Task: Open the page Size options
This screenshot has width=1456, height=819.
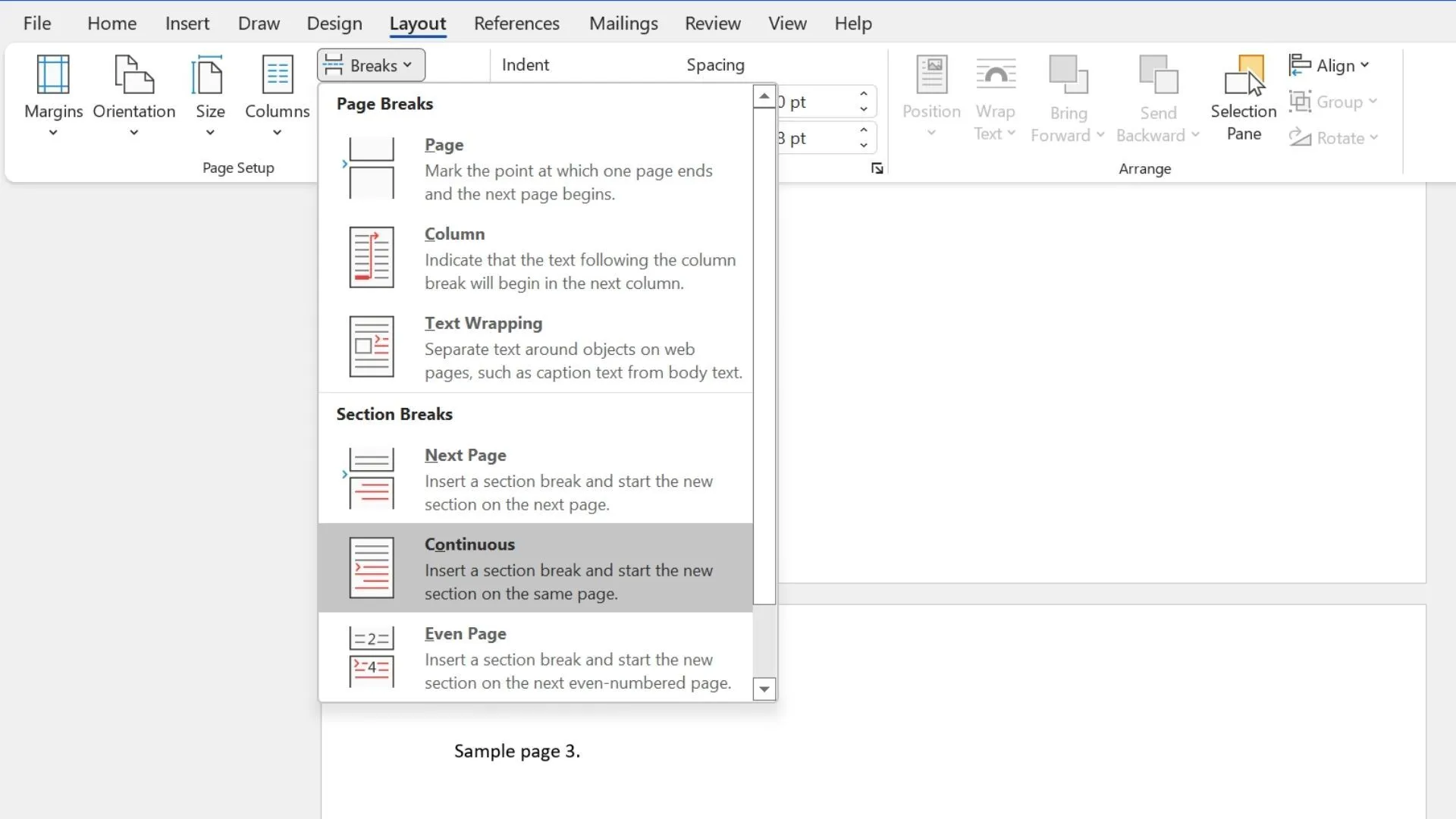Action: [210, 95]
